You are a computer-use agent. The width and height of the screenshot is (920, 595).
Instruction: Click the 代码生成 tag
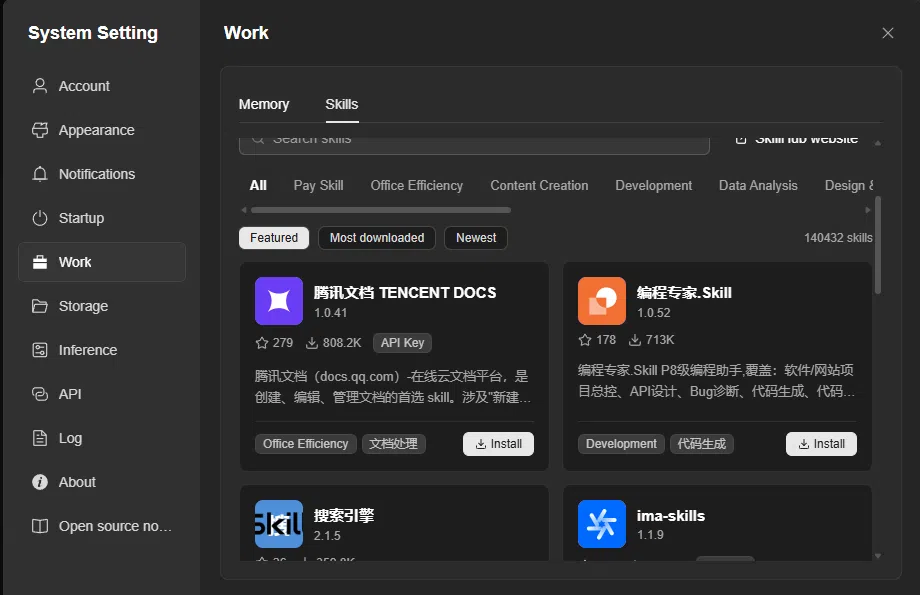702,444
